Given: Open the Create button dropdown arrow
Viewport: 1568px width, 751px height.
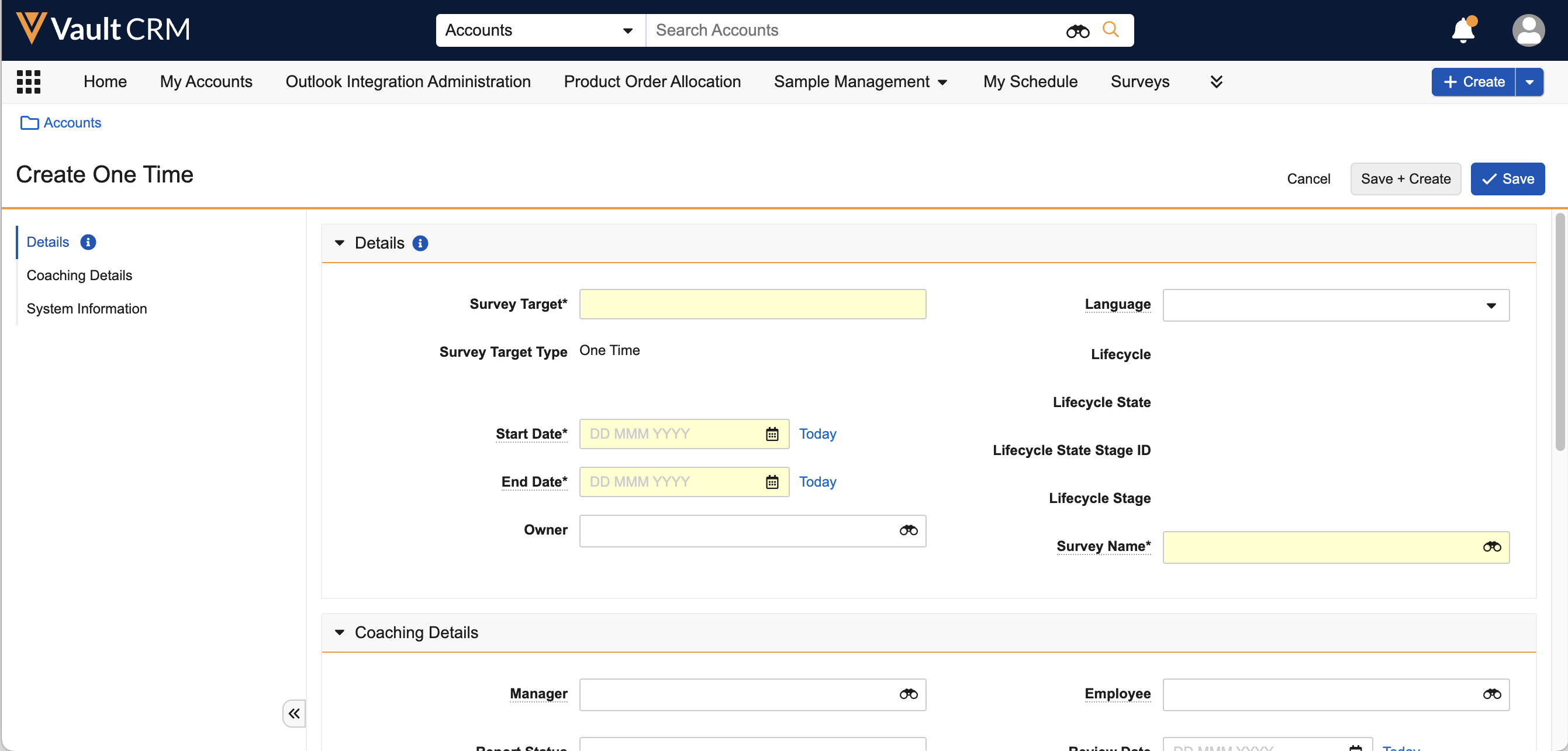Looking at the screenshot, I should click(x=1529, y=82).
